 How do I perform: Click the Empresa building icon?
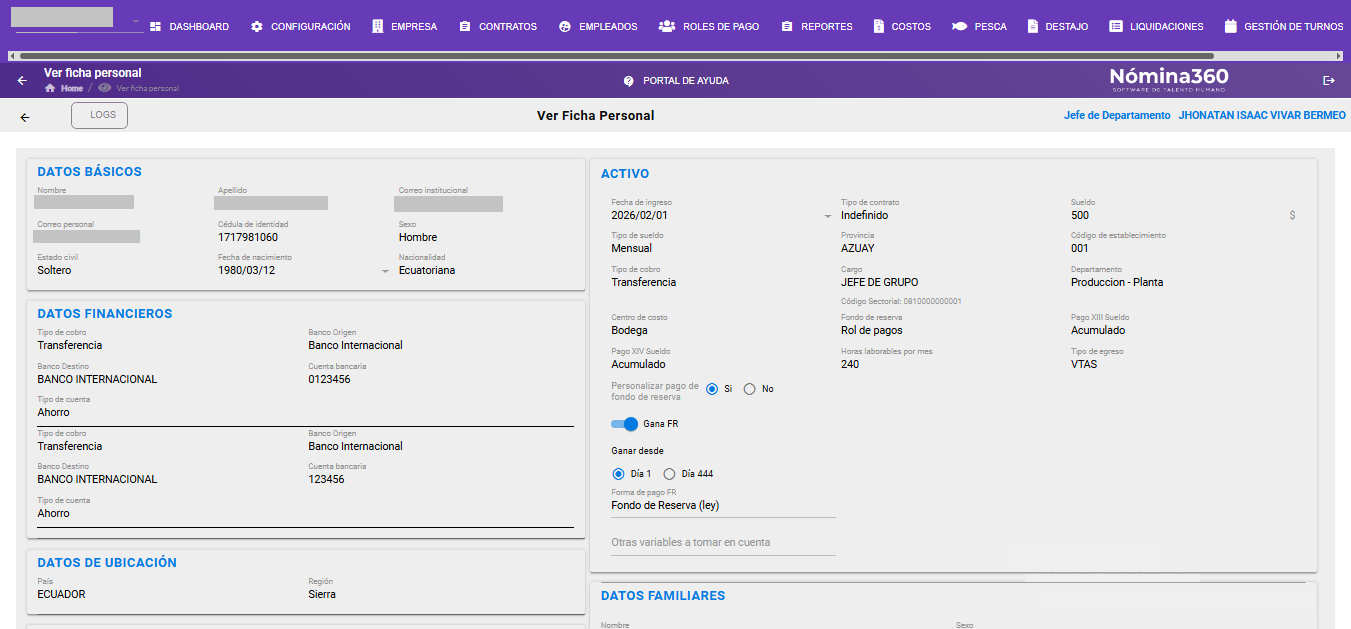click(x=378, y=27)
